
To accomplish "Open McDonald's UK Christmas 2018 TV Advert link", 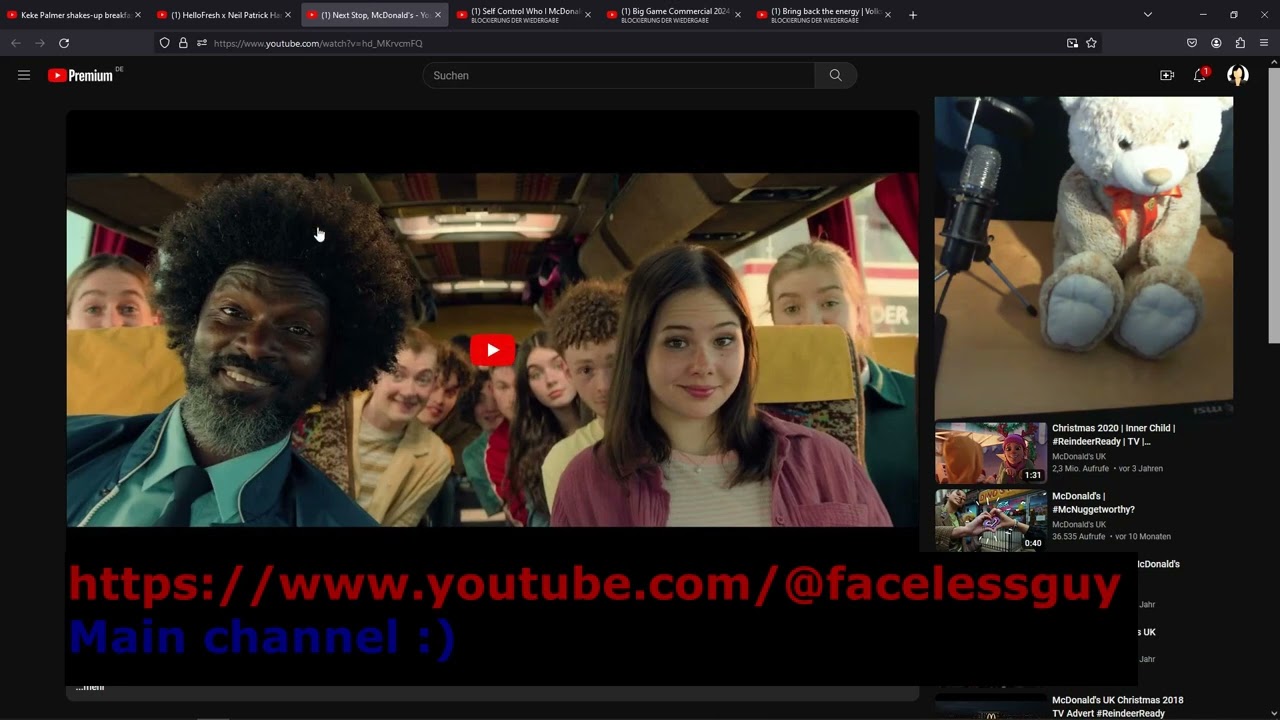I will (x=1117, y=707).
